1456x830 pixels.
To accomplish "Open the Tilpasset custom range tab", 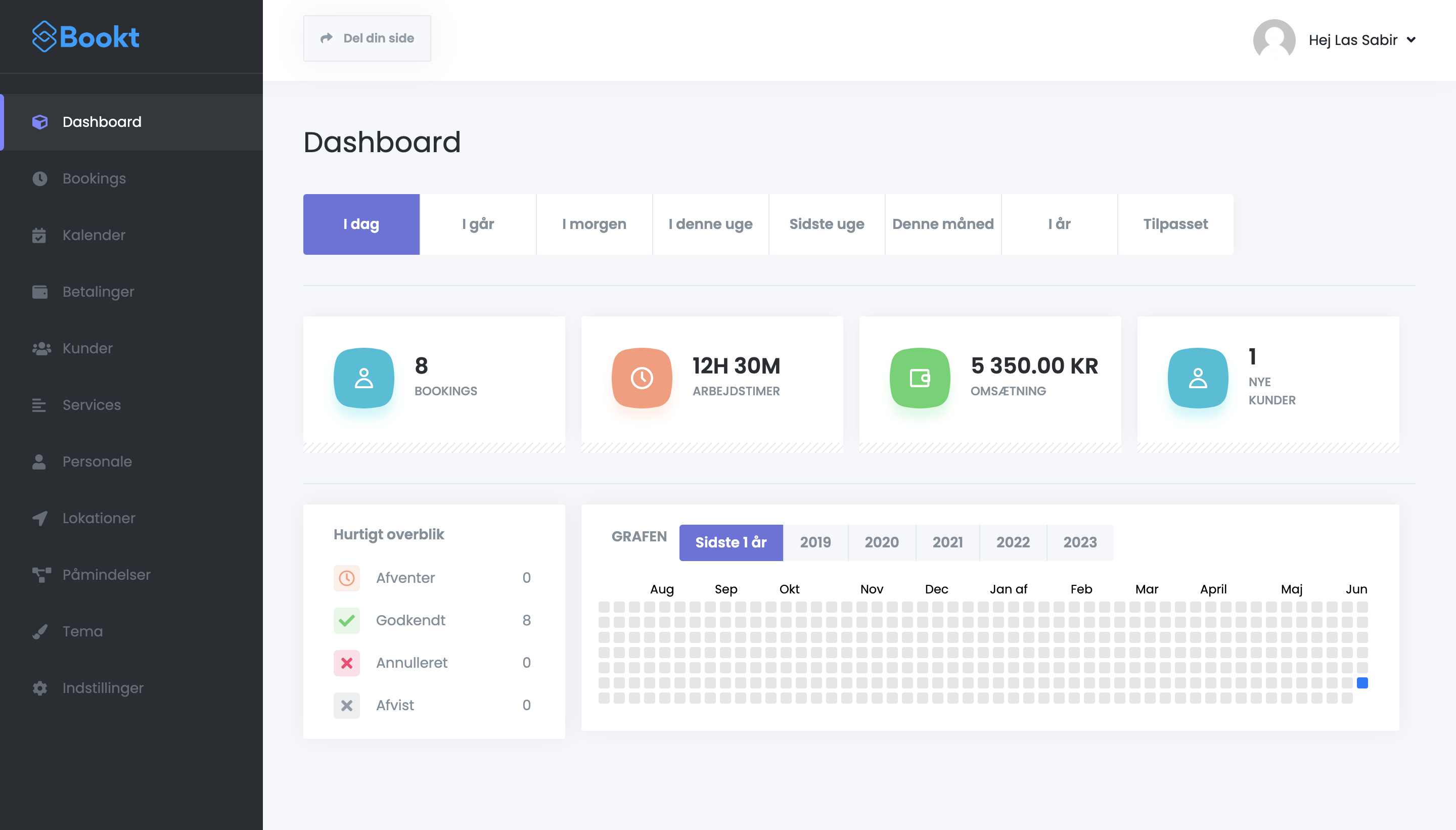I will click(x=1175, y=224).
